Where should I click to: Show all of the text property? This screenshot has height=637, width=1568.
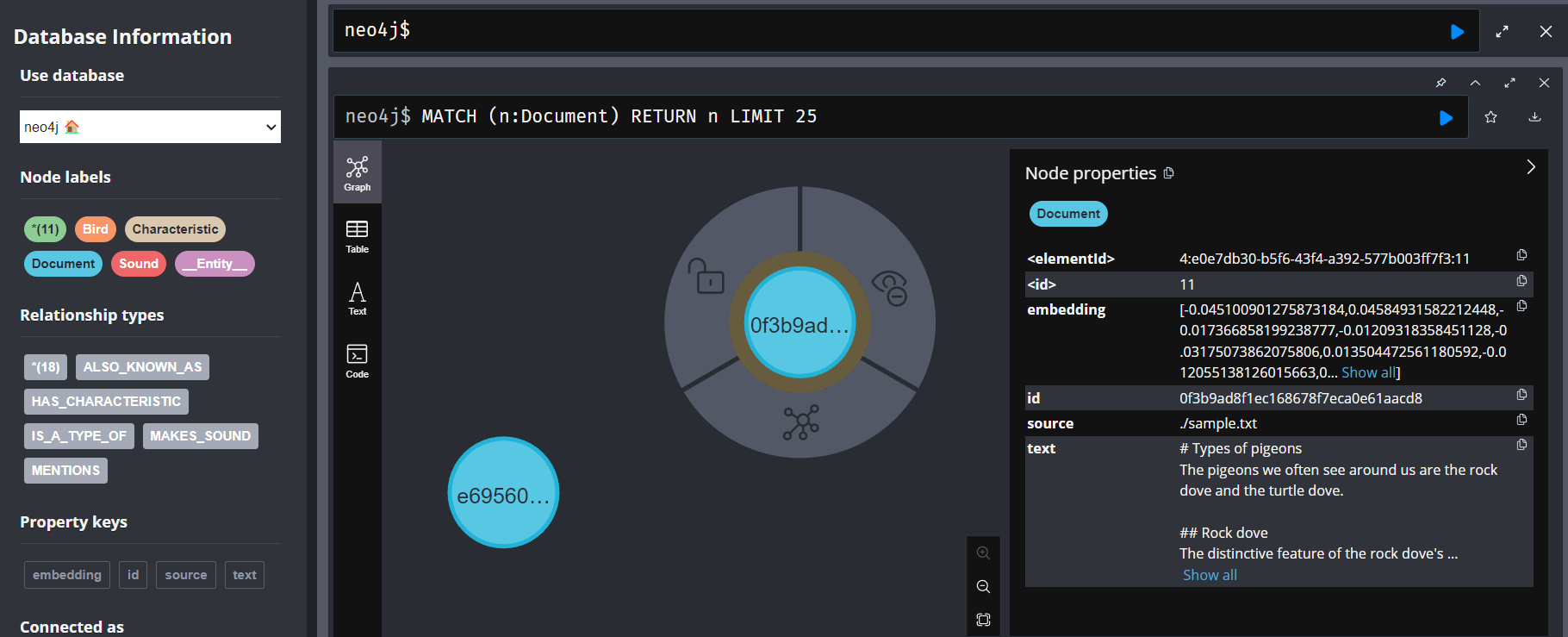click(1210, 575)
